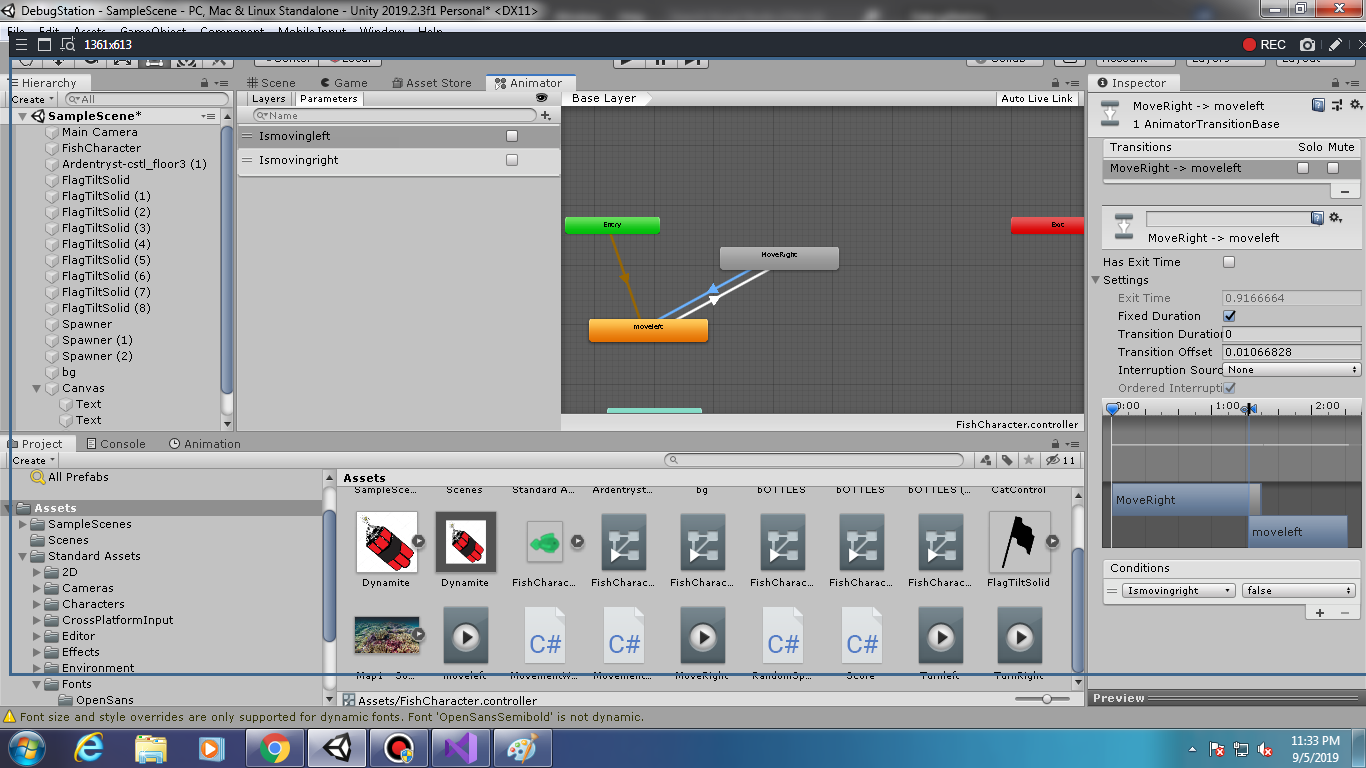The image size is (1366, 768).
Task: Click the project search by label icon
Action: coord(1007,460)
